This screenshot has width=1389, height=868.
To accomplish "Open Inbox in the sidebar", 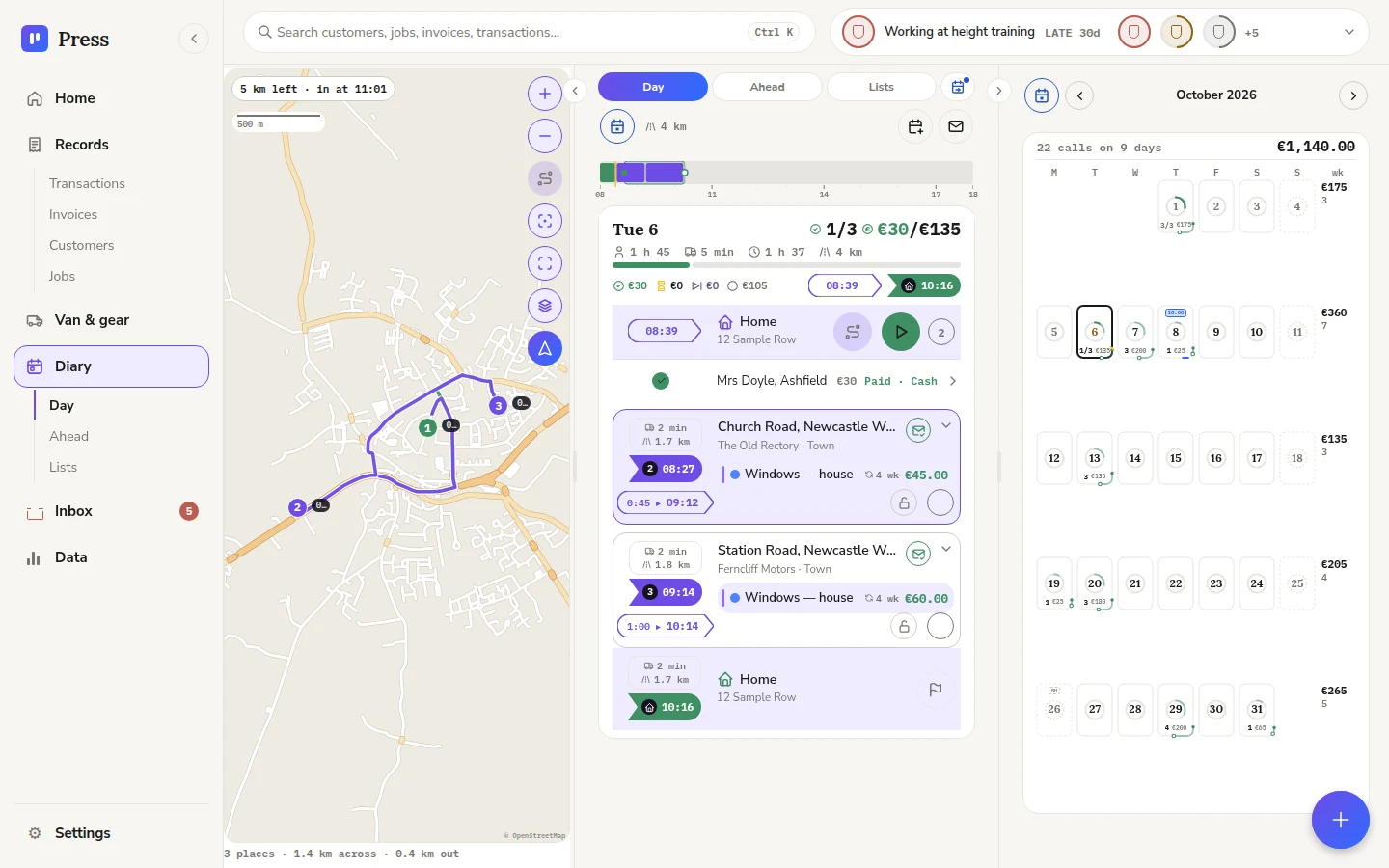I will click(x=111, y=511).
